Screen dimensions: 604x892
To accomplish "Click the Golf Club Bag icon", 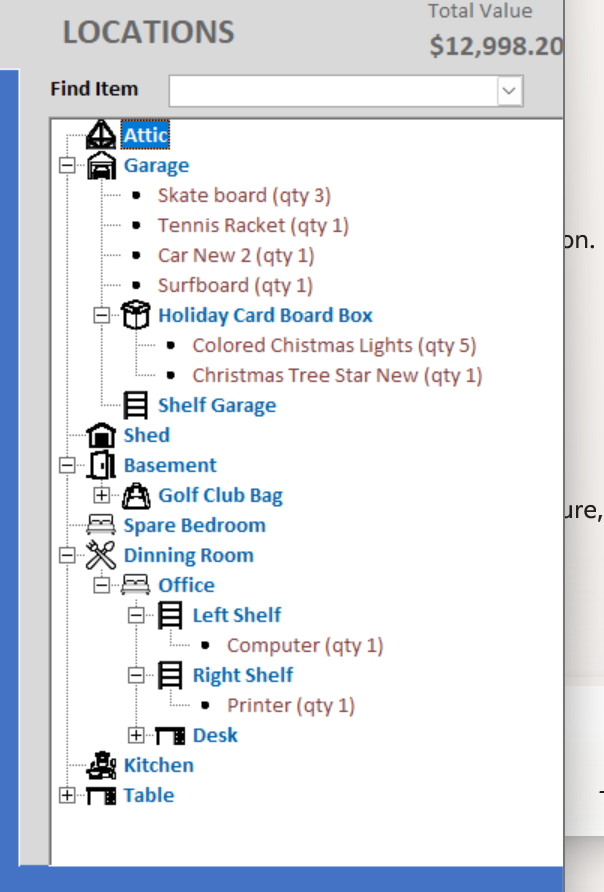I will (135, 496).
